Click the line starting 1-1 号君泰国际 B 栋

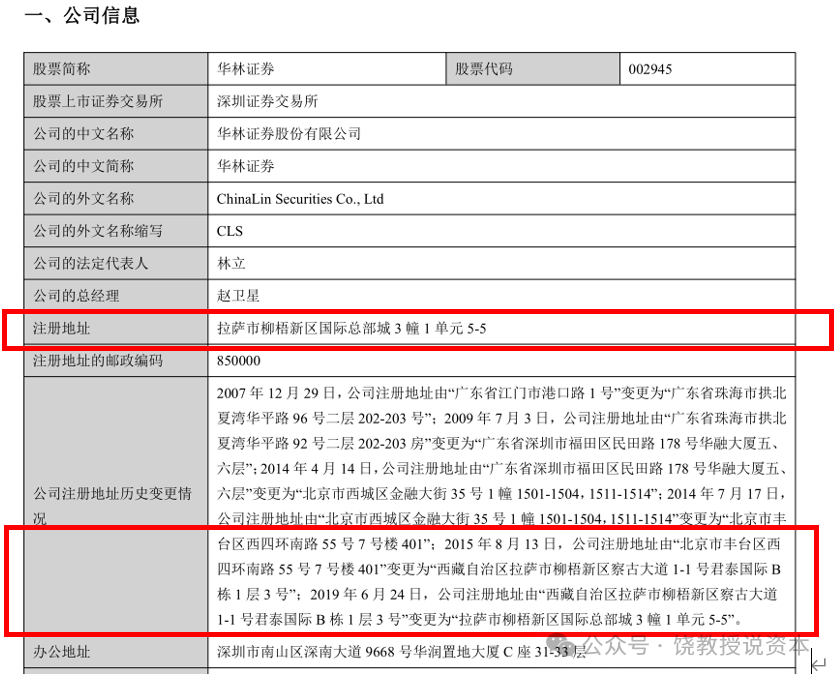point(479,619)
